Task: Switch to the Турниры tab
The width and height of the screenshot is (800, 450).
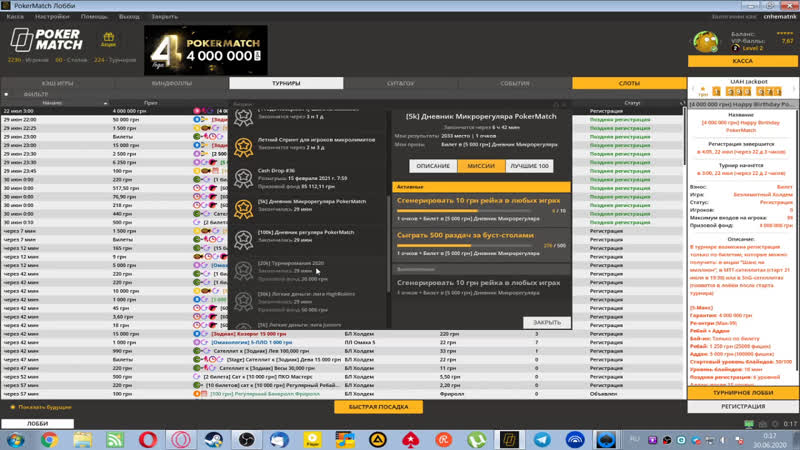Action: [286, 83]
